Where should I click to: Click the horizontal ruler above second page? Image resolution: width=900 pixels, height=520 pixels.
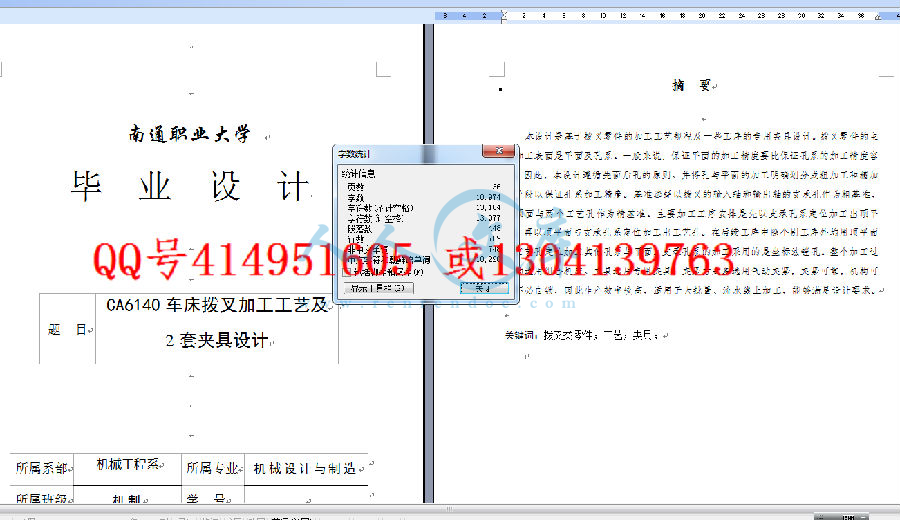[667, 15]
